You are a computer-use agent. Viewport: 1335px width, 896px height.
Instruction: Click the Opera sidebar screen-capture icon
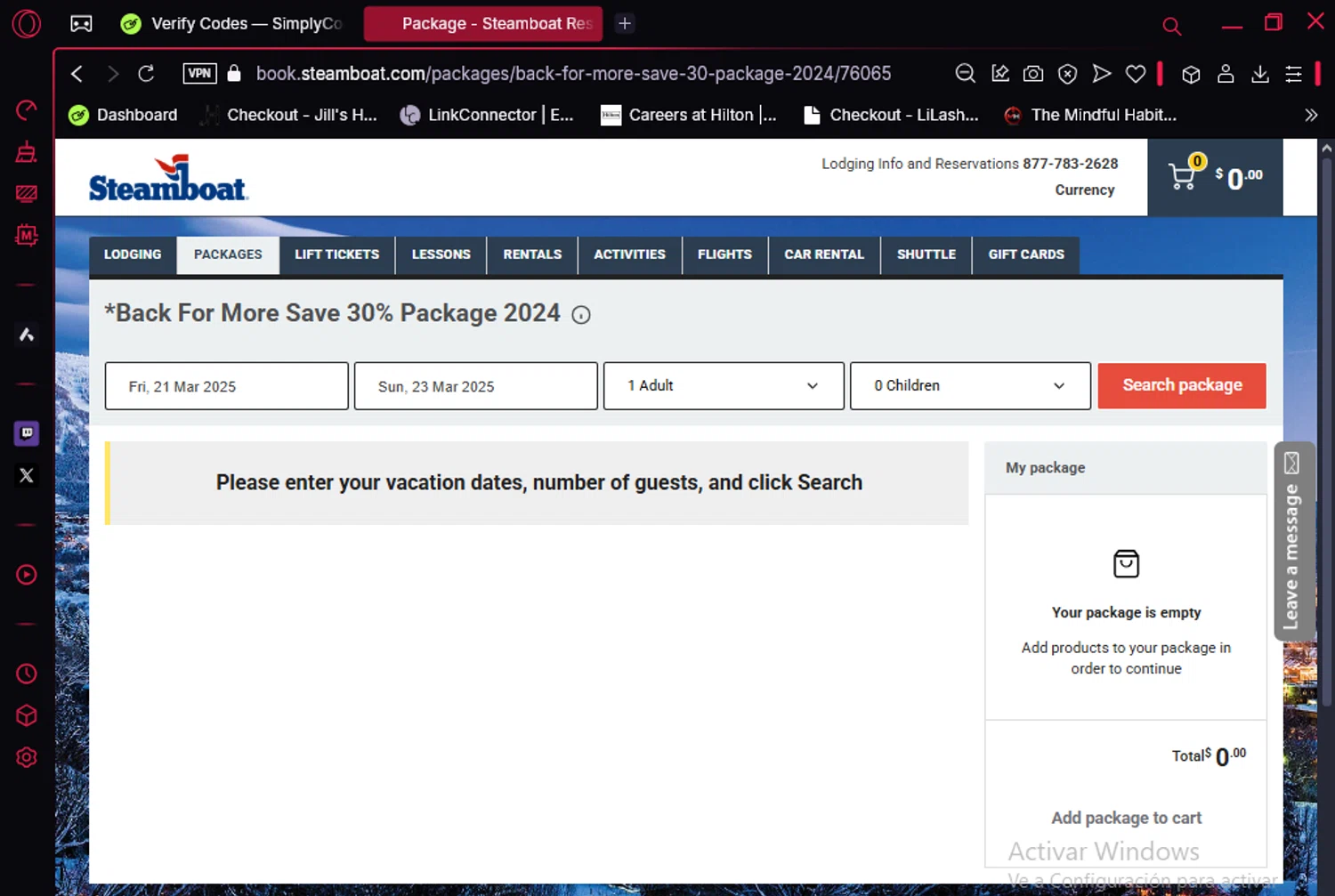click(x=27, y=193)
